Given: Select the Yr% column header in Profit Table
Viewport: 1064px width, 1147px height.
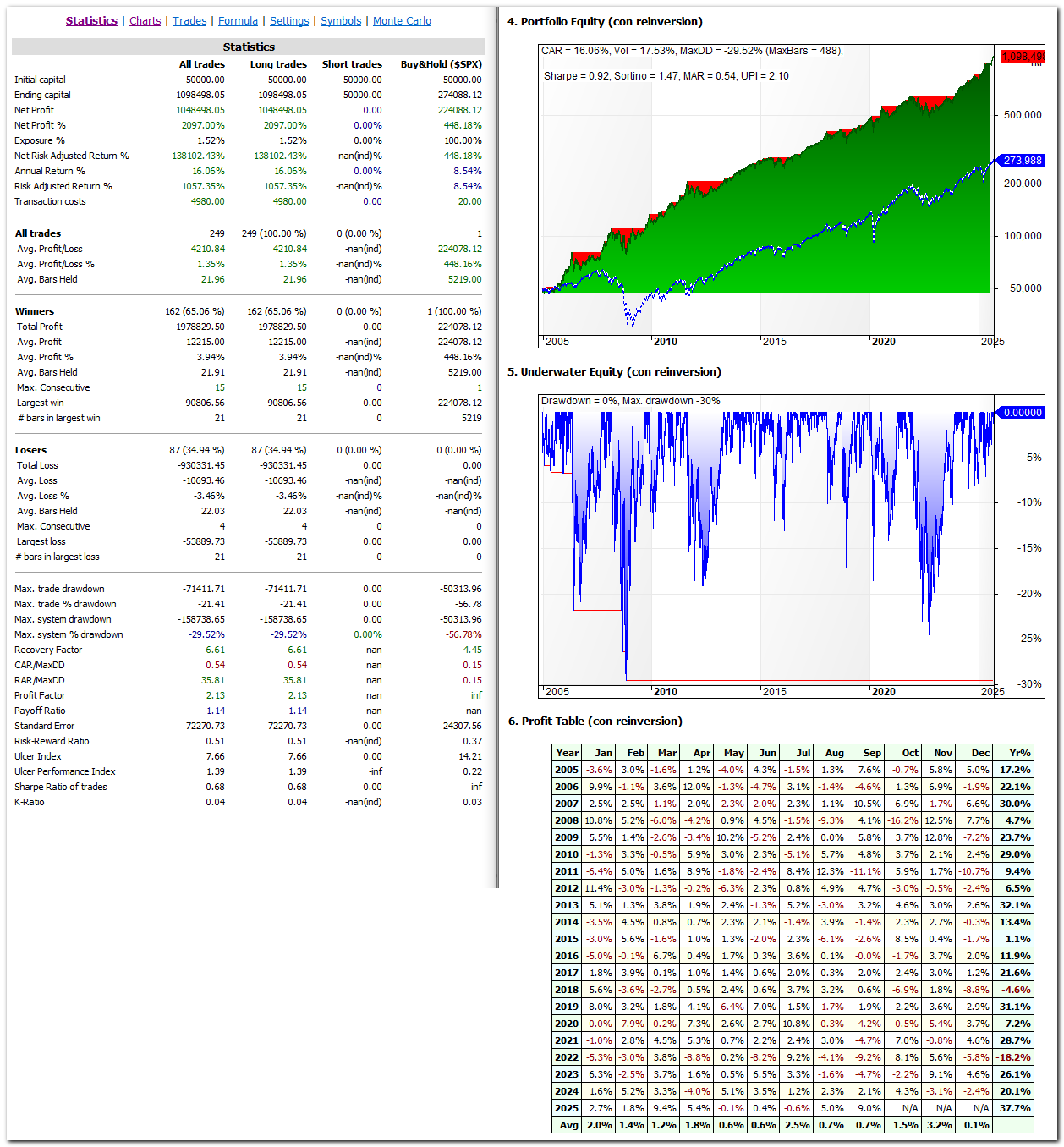Looking at the screenshot, I should click(x=1019, y=753).
